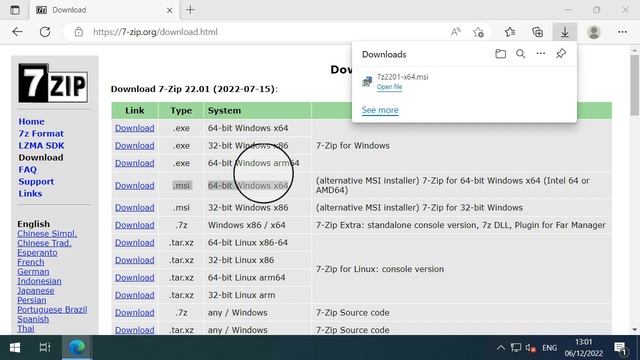Click See more in Downloads panel
Image resolution: width=640 pixels, height=360 pixels.
click(380, 110)
